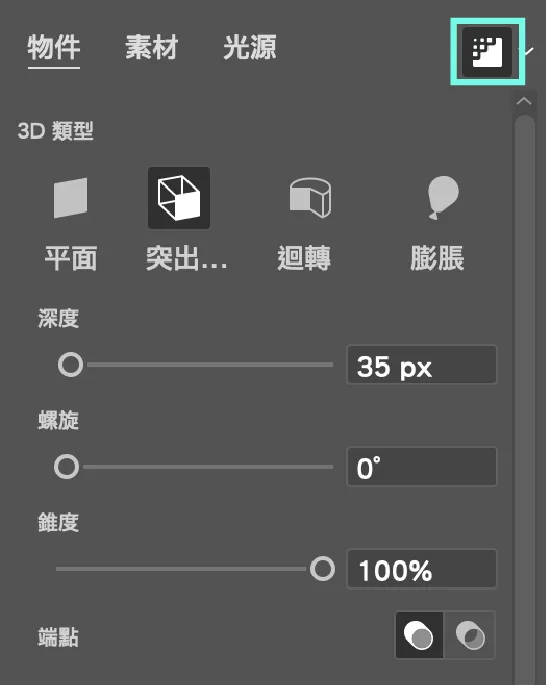Click the scrollbar up arrow
This screenshot has height=686, width=546.
coord(524,102)
